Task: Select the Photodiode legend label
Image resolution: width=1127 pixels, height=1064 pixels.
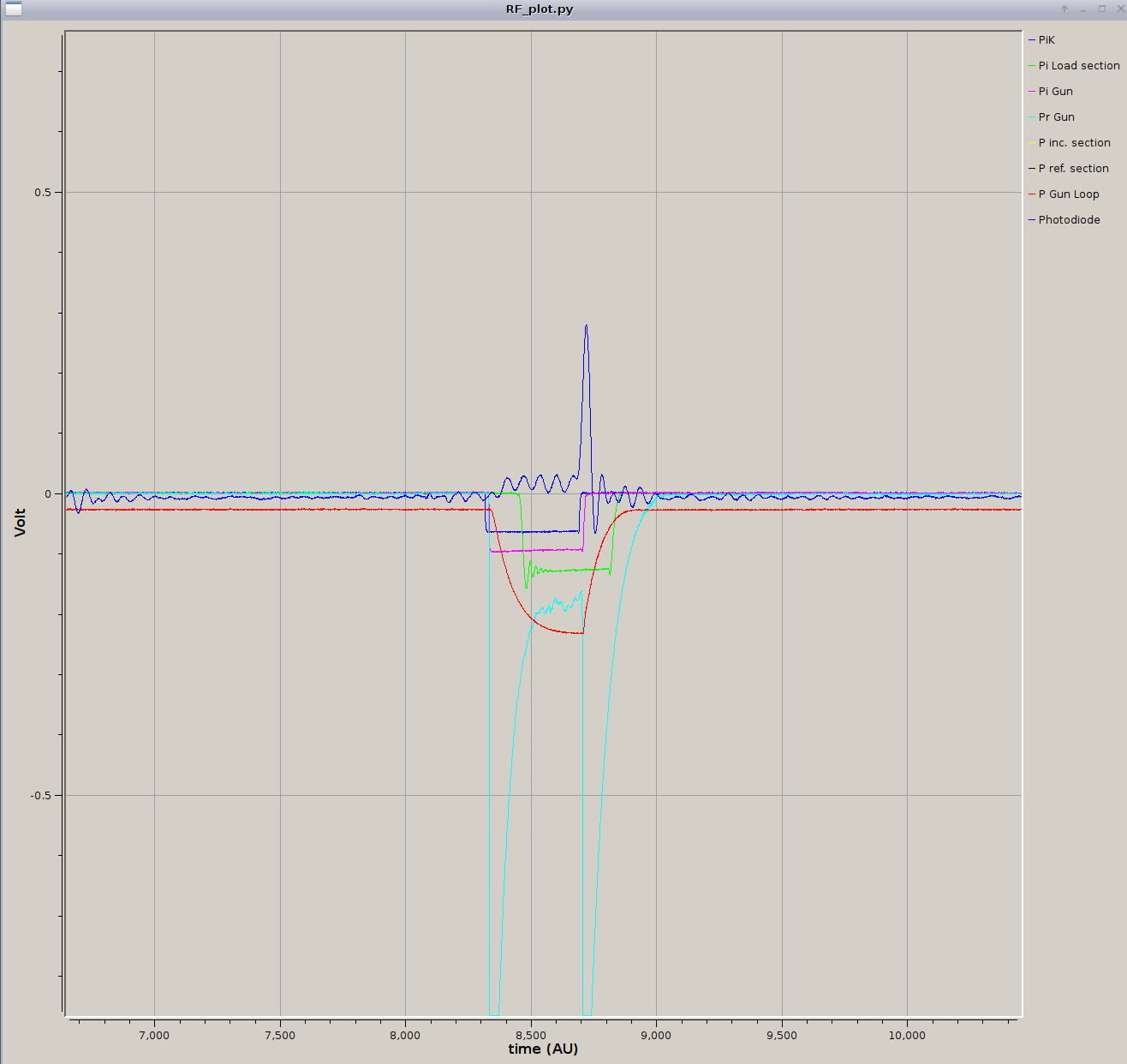Action: pyautogui.click(x=1069, y=220)
